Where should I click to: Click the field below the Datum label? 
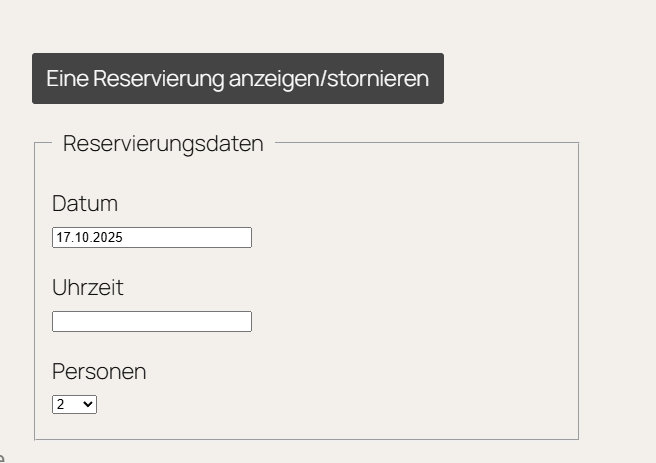click(152, 238)
